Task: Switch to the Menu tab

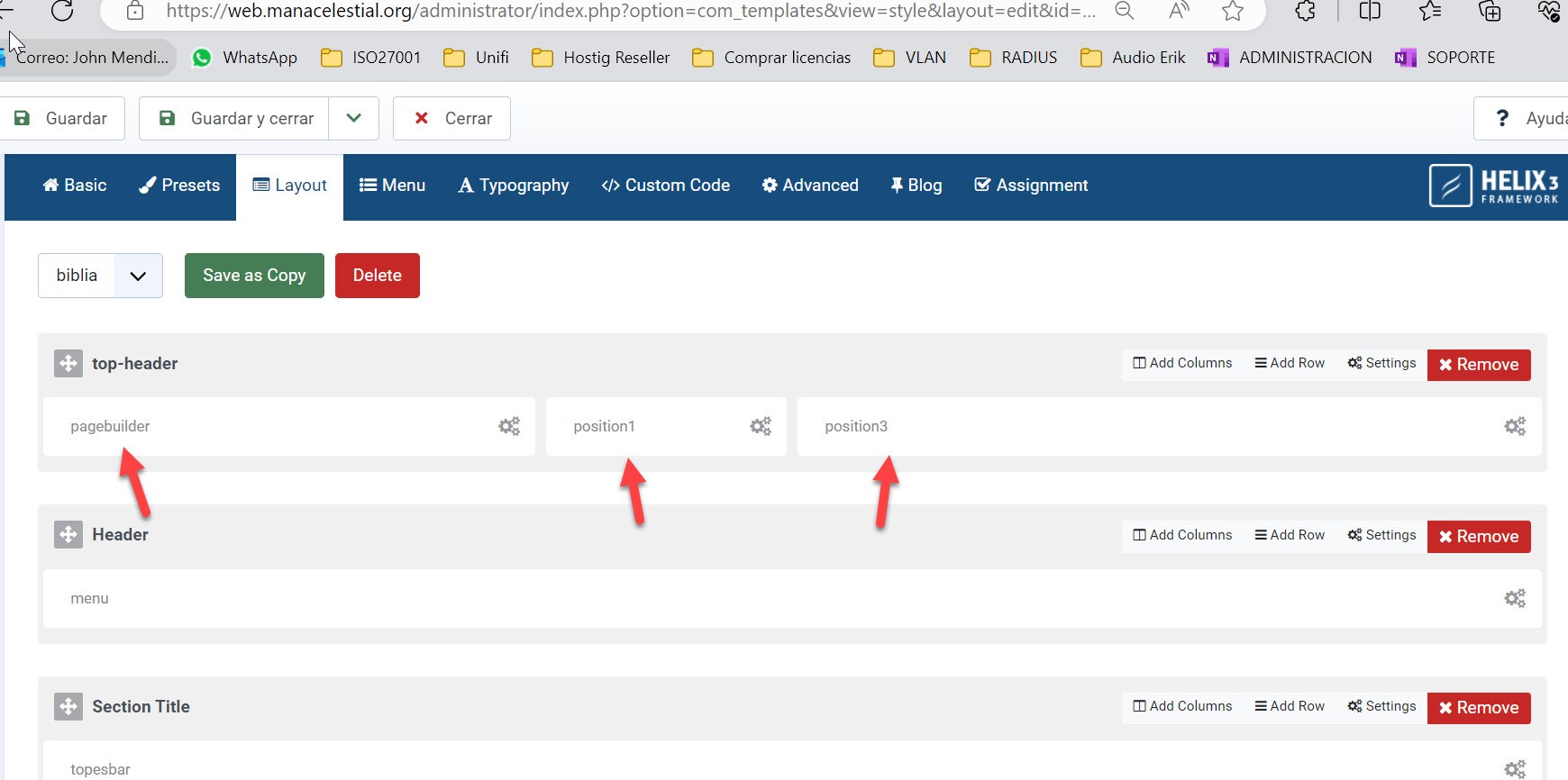Action: pyautogui.click(x=392, y=186)
